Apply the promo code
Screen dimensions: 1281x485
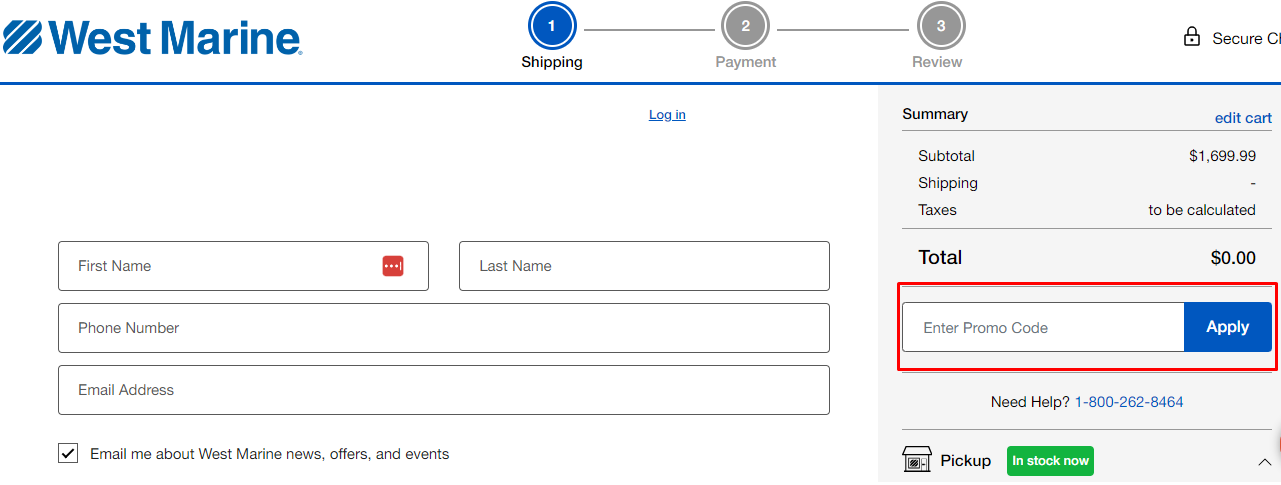click(1228, 327)
